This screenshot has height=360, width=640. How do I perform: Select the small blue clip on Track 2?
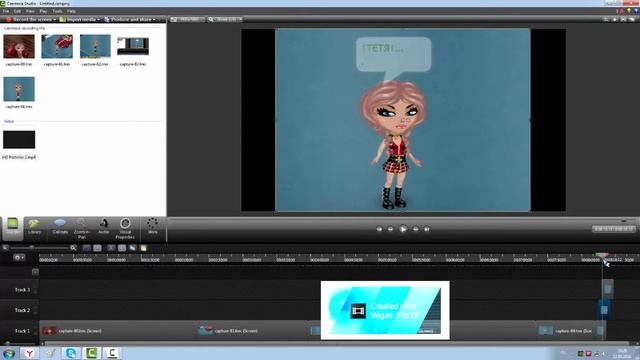point(604,310)
